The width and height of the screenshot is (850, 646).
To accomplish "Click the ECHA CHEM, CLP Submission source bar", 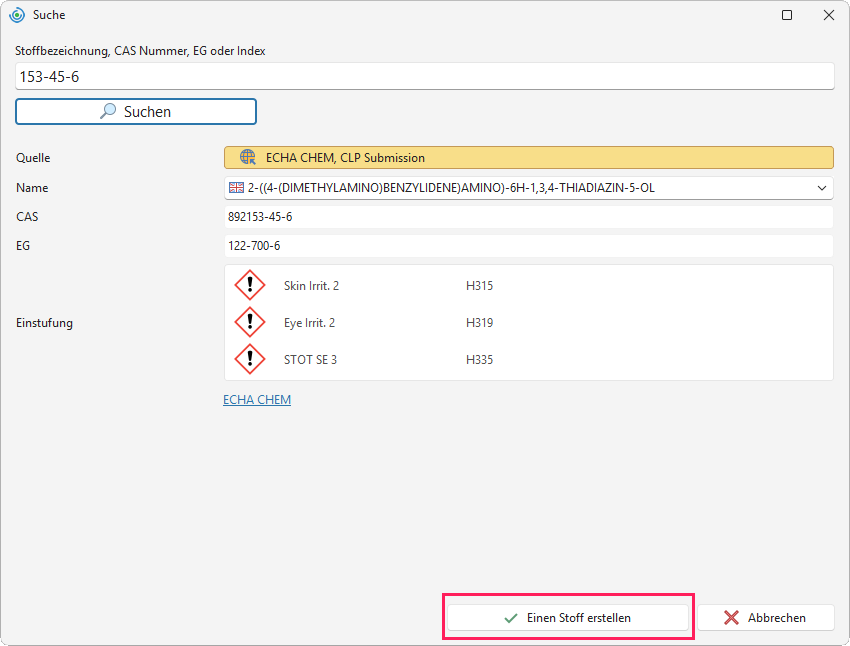I will coord(529,158).
